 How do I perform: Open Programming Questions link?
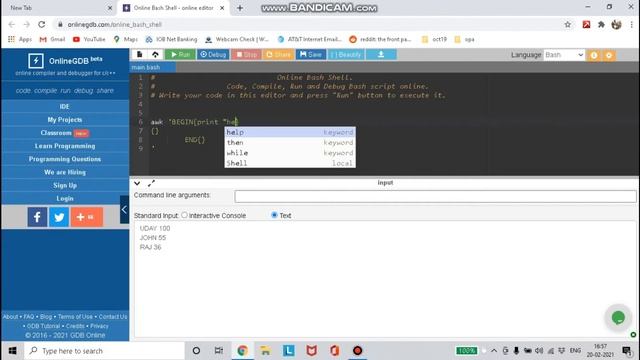pyautogui.click(x=65, y=159)
